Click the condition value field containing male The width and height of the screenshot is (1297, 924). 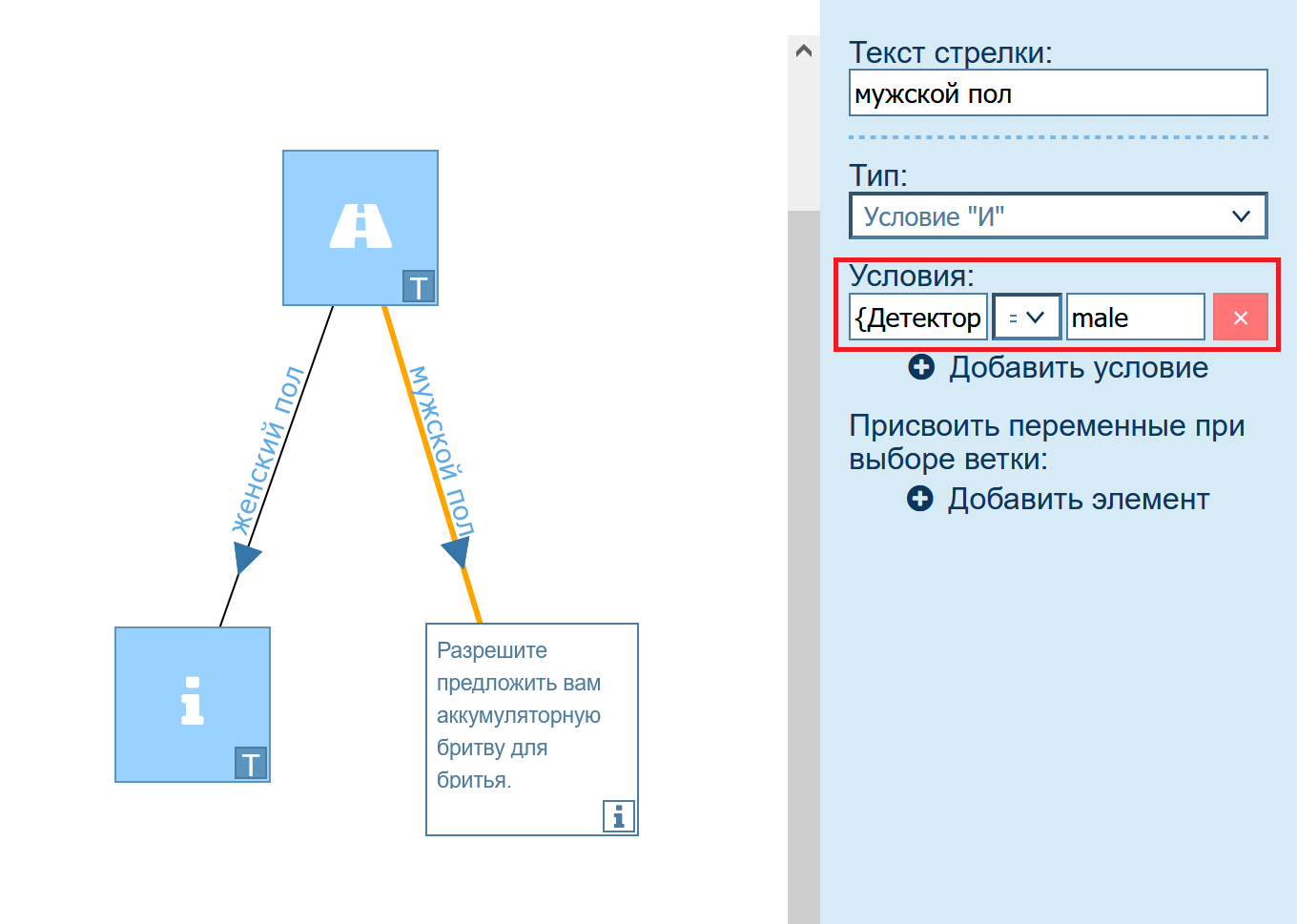[x=1135, y=318]
